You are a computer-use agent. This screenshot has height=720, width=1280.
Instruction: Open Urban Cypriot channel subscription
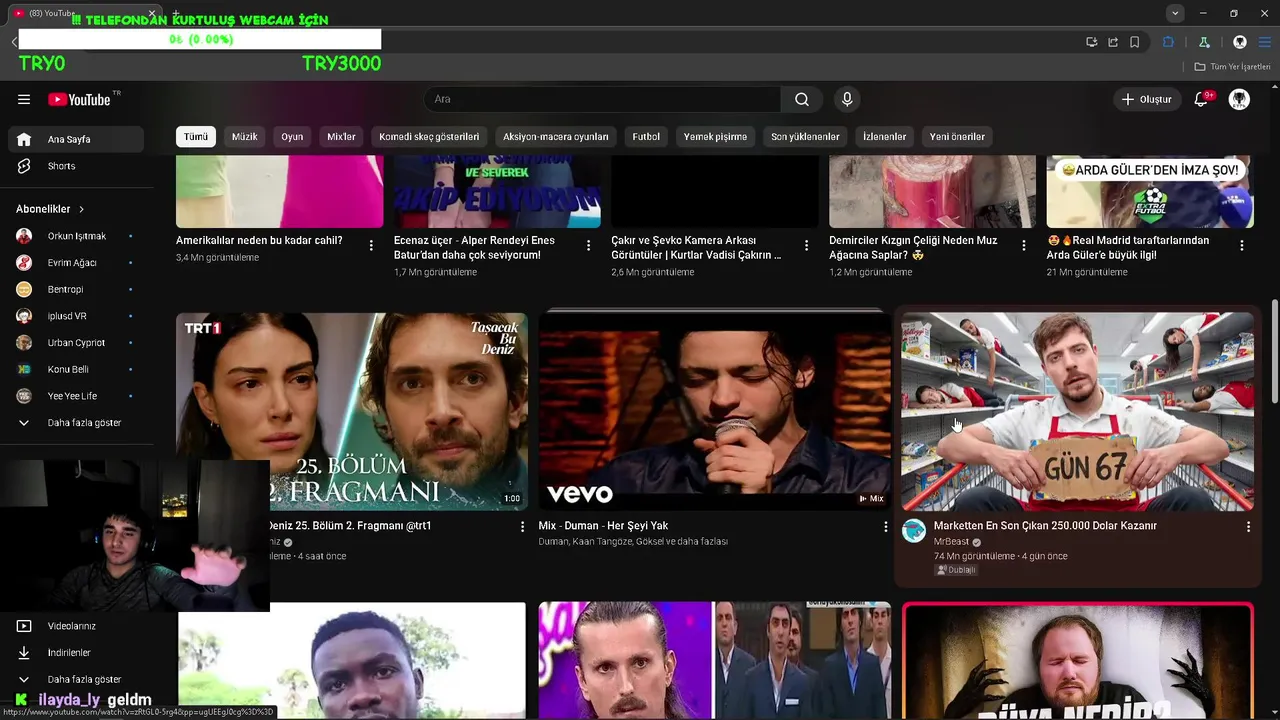pyautogui.click(x=76, y=342)
